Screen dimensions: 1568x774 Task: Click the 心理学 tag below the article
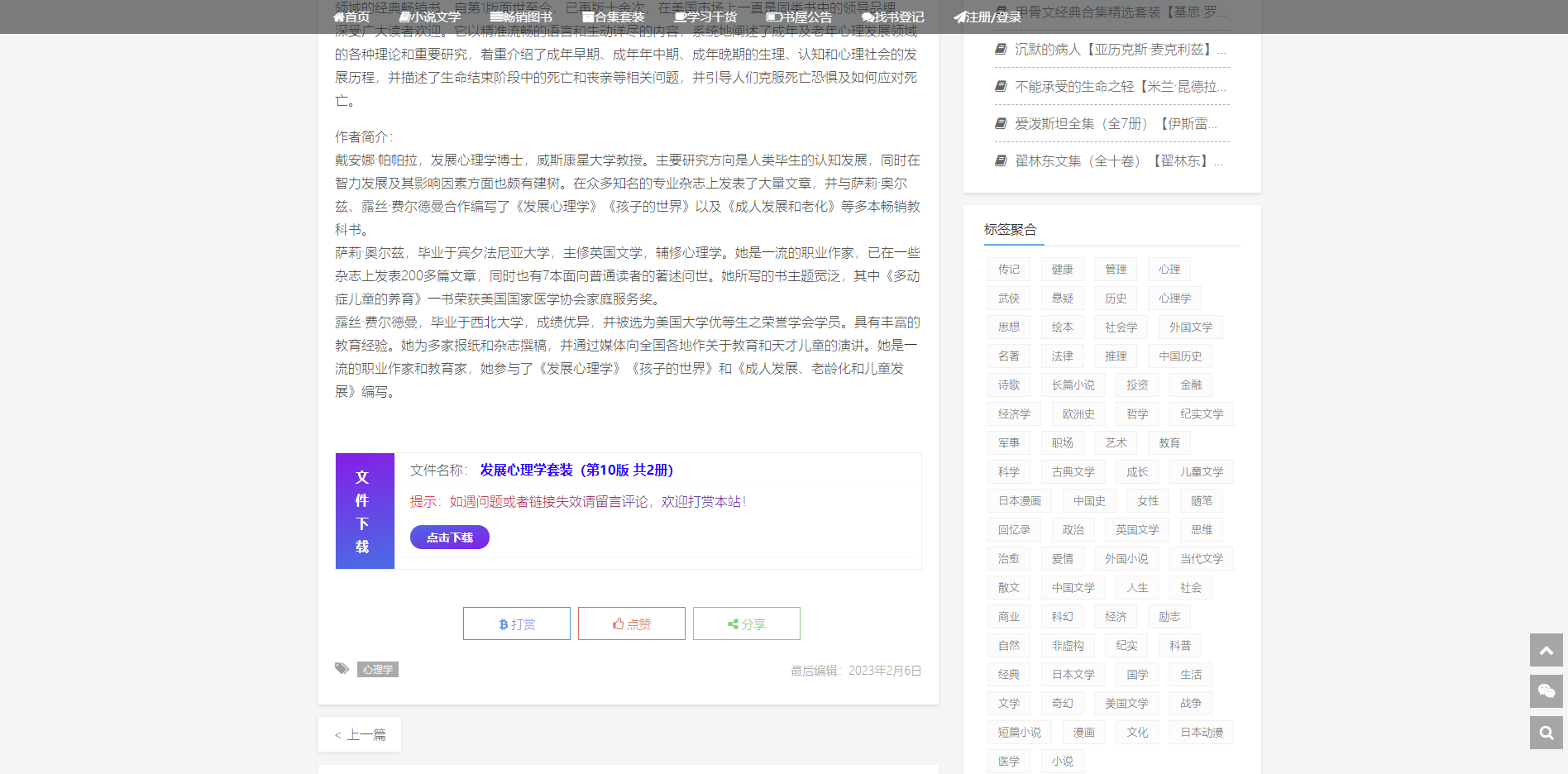(x=378, y=669)
